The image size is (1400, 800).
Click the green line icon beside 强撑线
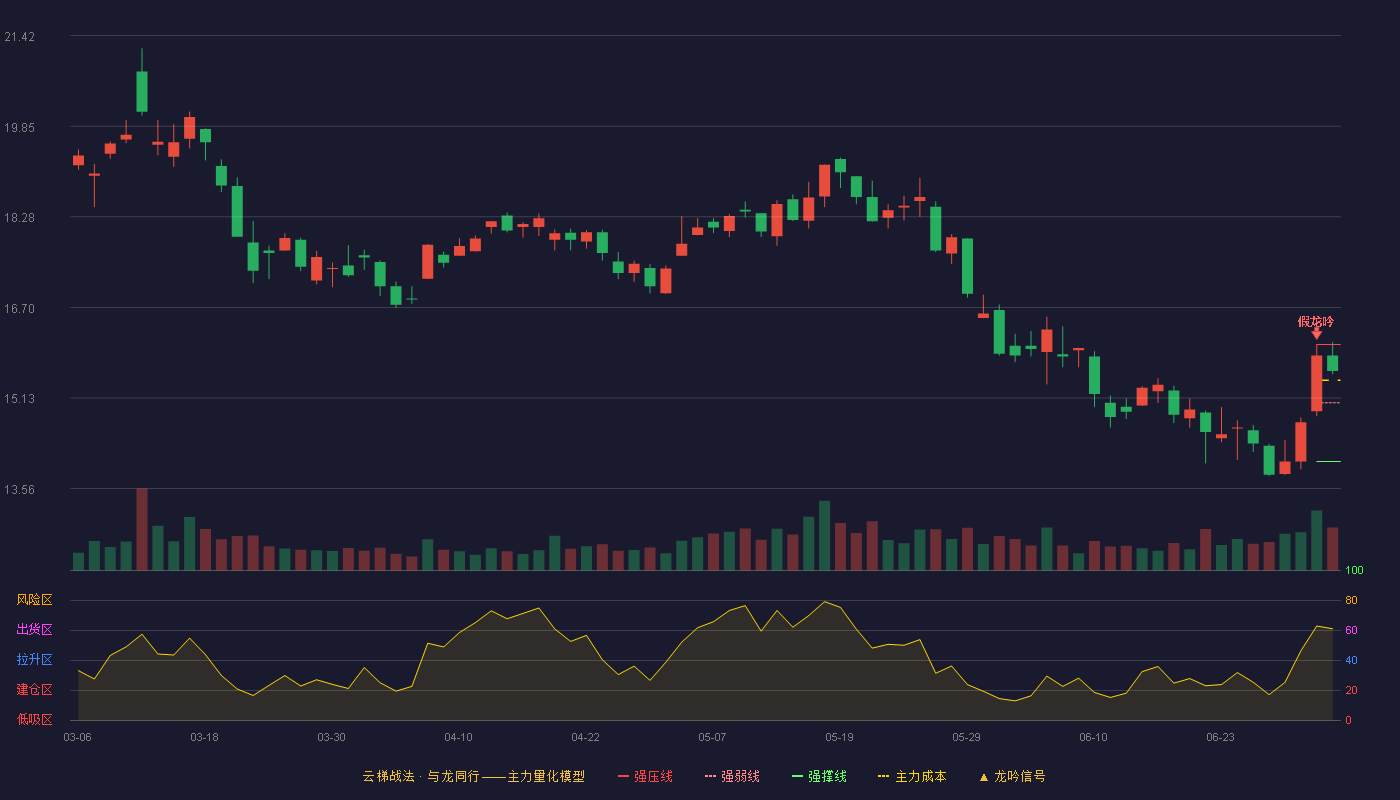[x=797, y=776]
